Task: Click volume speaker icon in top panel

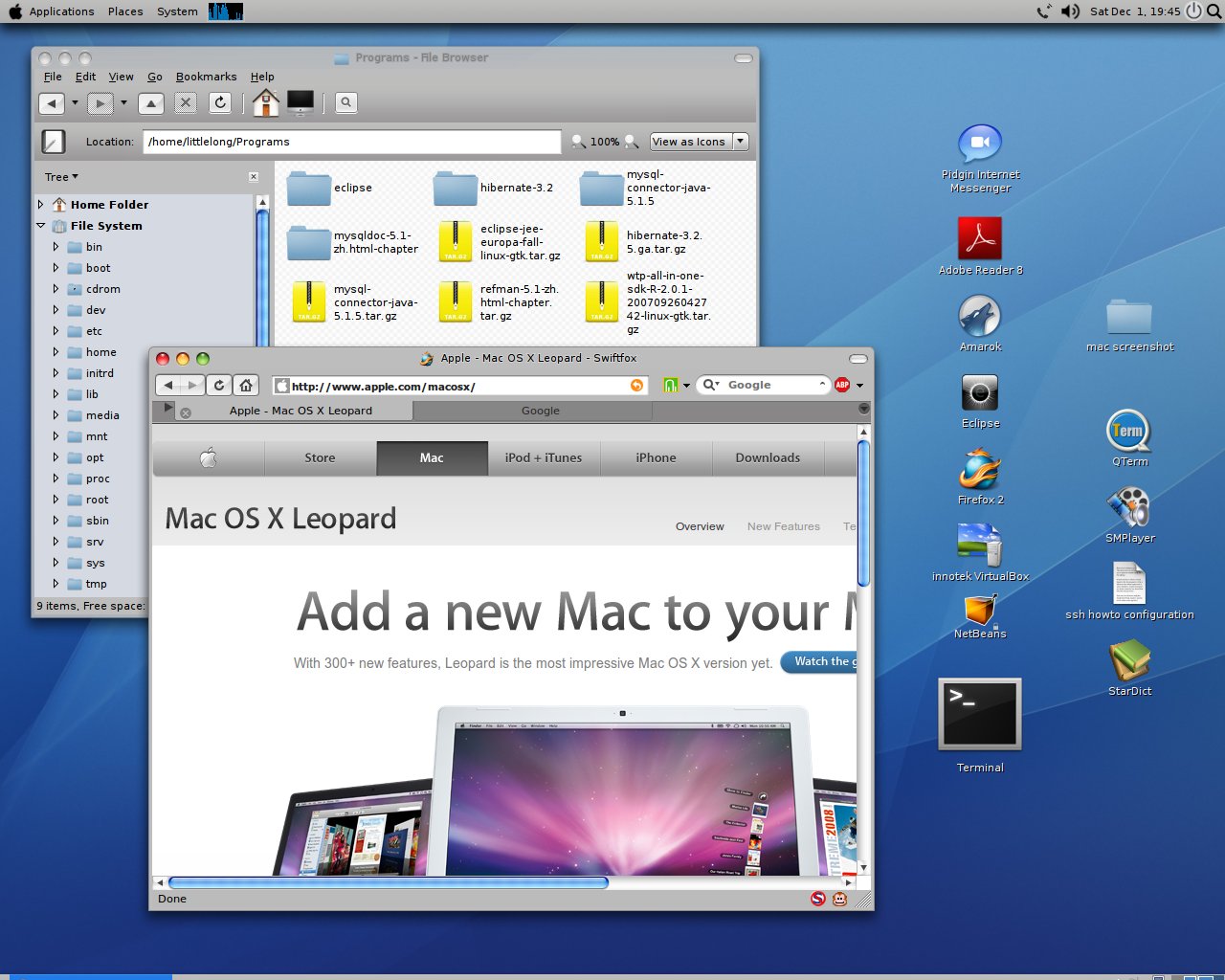Action: coord(1070,11)
